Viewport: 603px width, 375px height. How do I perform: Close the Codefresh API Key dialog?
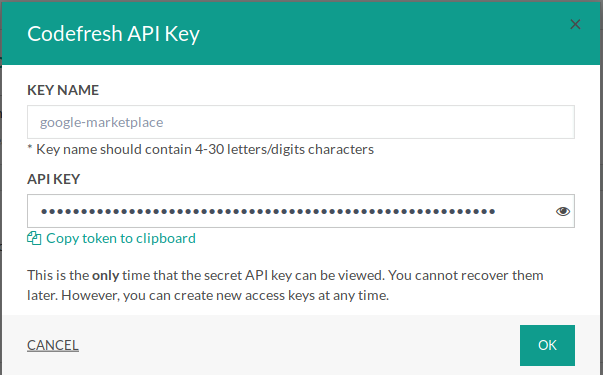[575, 24]
